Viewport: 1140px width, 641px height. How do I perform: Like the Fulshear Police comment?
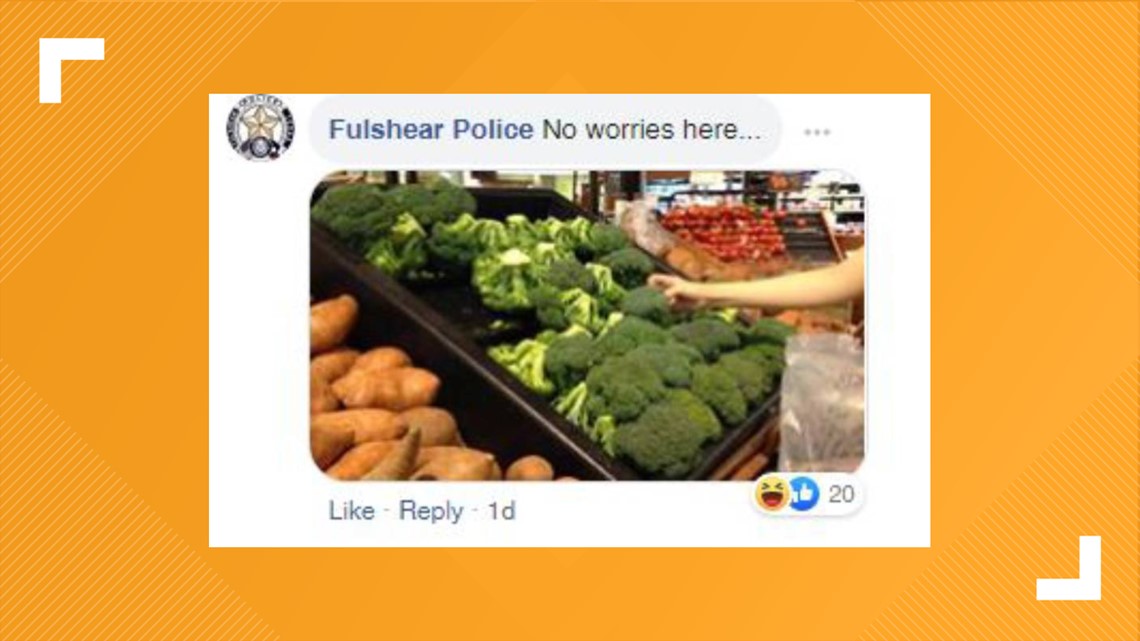click(352, 511)
